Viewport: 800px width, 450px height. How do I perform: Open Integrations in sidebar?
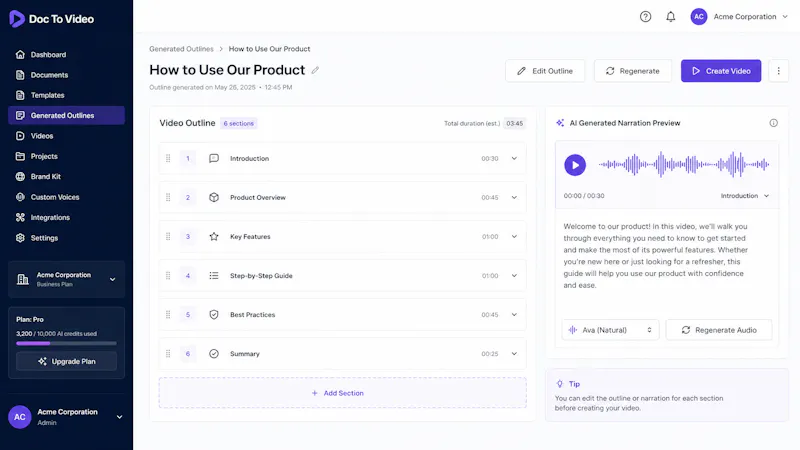click(66, 217)
